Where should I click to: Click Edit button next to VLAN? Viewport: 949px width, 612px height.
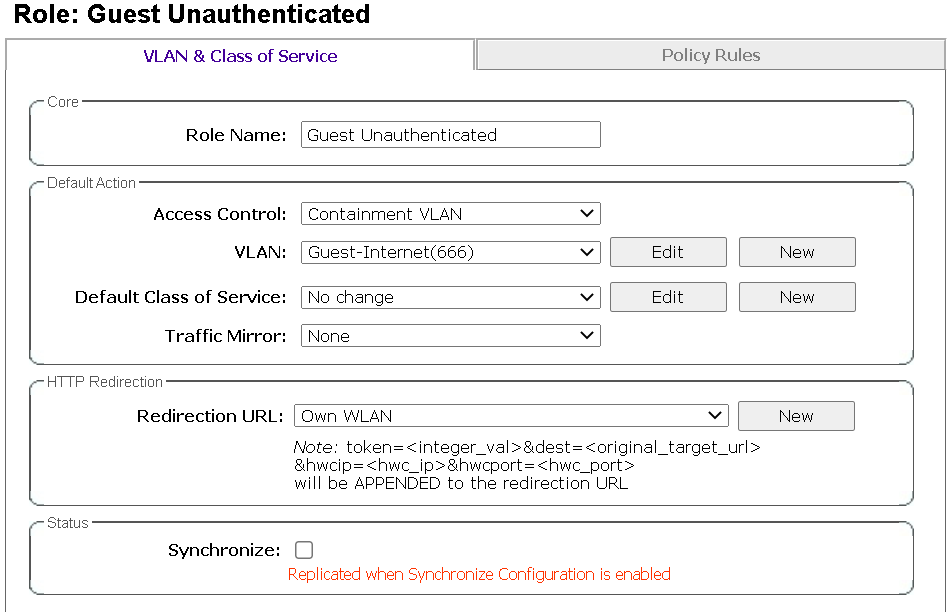pyautogui.click(x=668, y=252)
